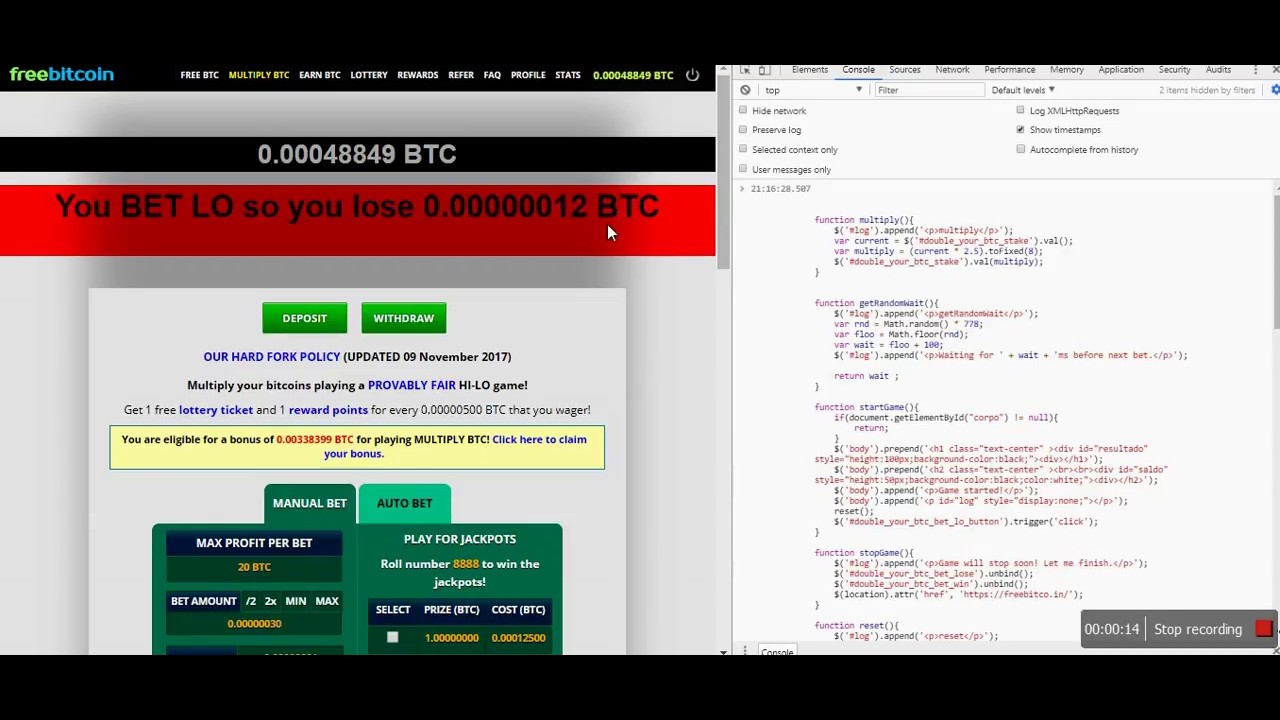
Task: Click the bottom Console drawer tab
Action: (x=777, y=652)
